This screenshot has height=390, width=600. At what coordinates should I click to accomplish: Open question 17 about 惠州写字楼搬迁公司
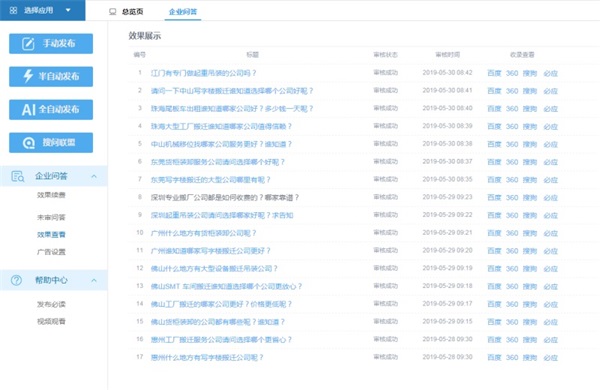pos(207,357)
